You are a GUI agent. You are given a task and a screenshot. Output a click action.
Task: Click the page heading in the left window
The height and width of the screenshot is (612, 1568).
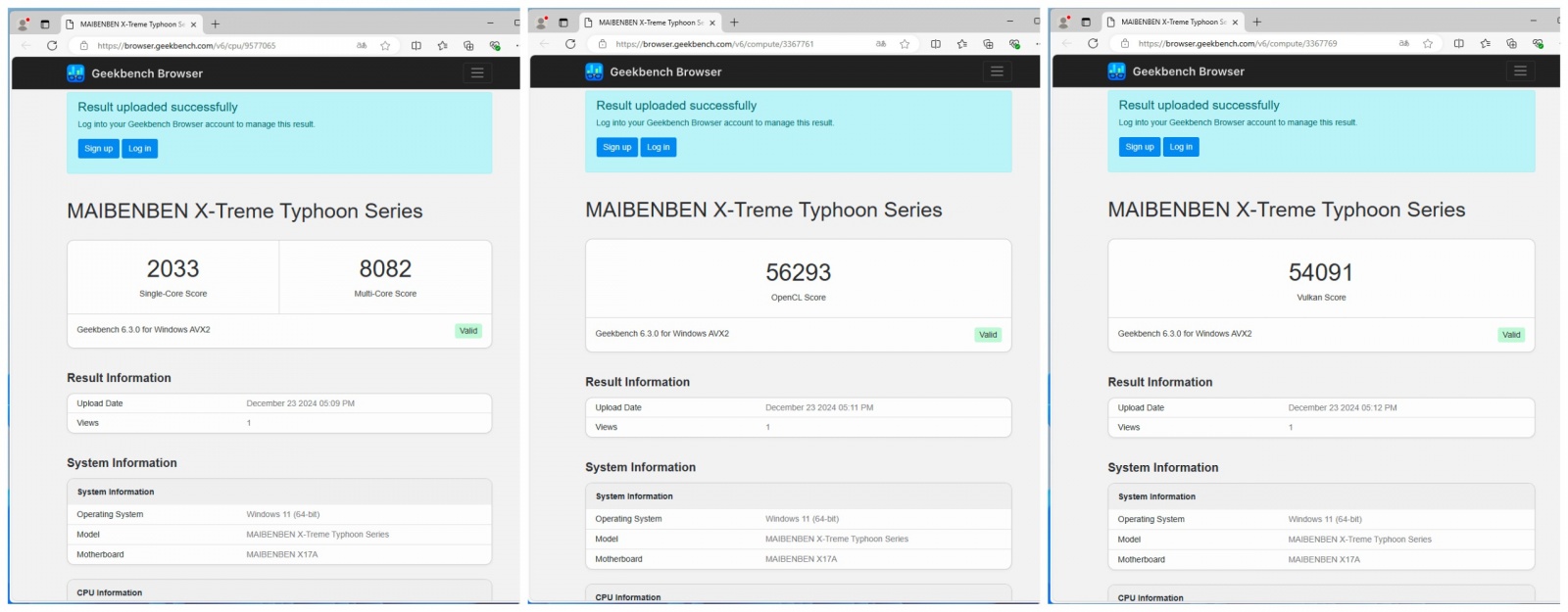pos(245,212)
